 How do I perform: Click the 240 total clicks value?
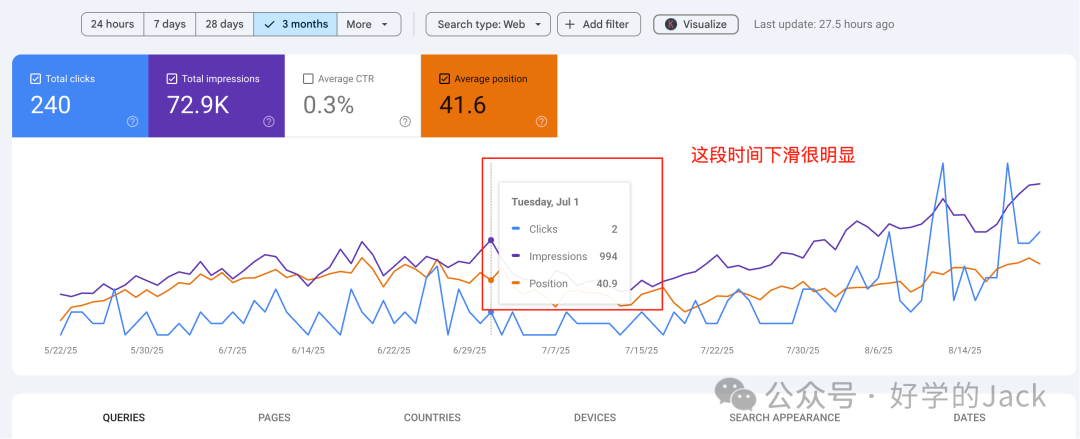(x=50, y=105)
